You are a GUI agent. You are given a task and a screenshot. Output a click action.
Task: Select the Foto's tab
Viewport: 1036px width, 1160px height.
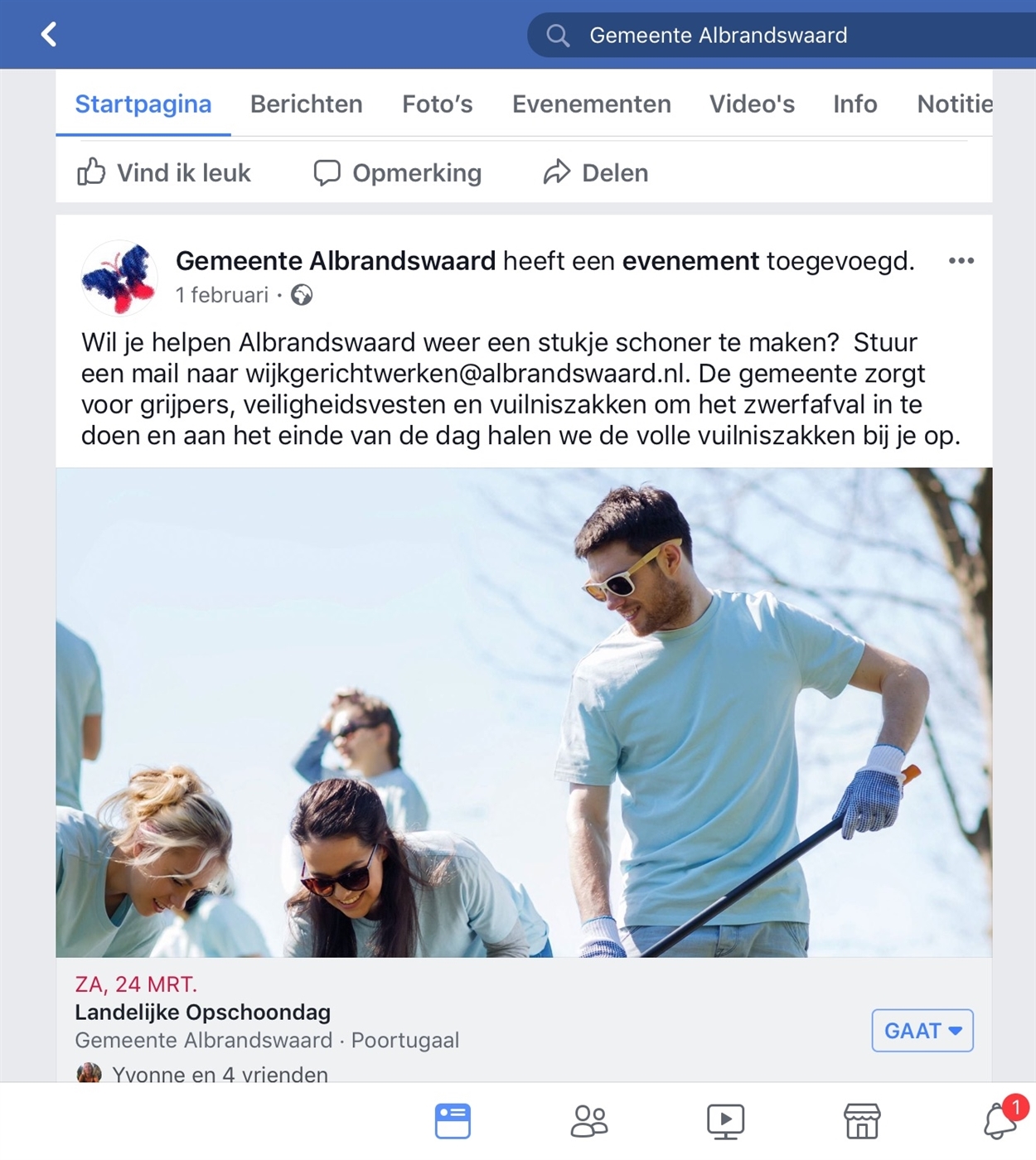[438, 104]
